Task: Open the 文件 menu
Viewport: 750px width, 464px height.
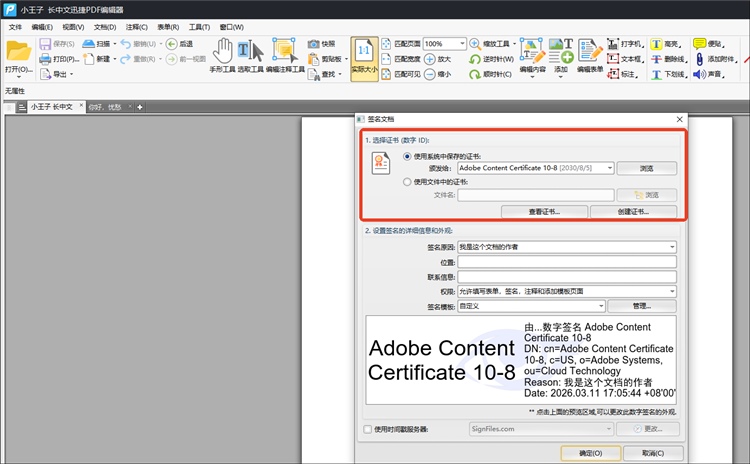Action: [x=15, y=27]
